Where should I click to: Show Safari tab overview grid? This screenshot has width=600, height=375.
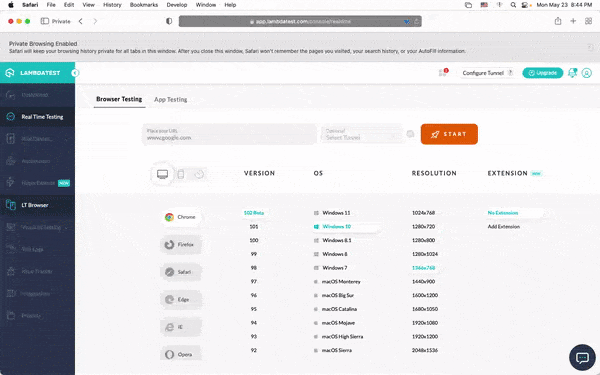(x=589, y=21)
